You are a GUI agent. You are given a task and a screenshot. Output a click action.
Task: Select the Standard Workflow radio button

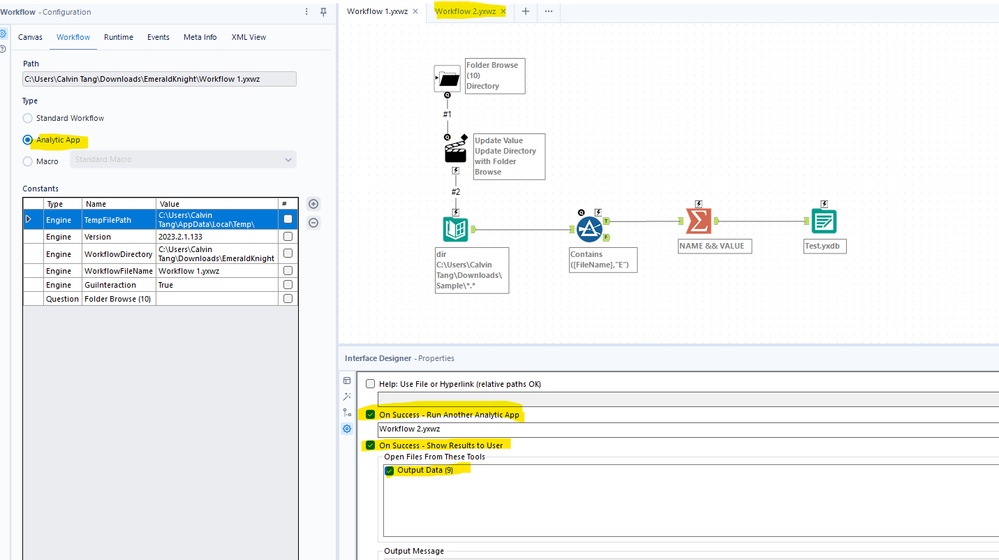(x=28, y=118)
